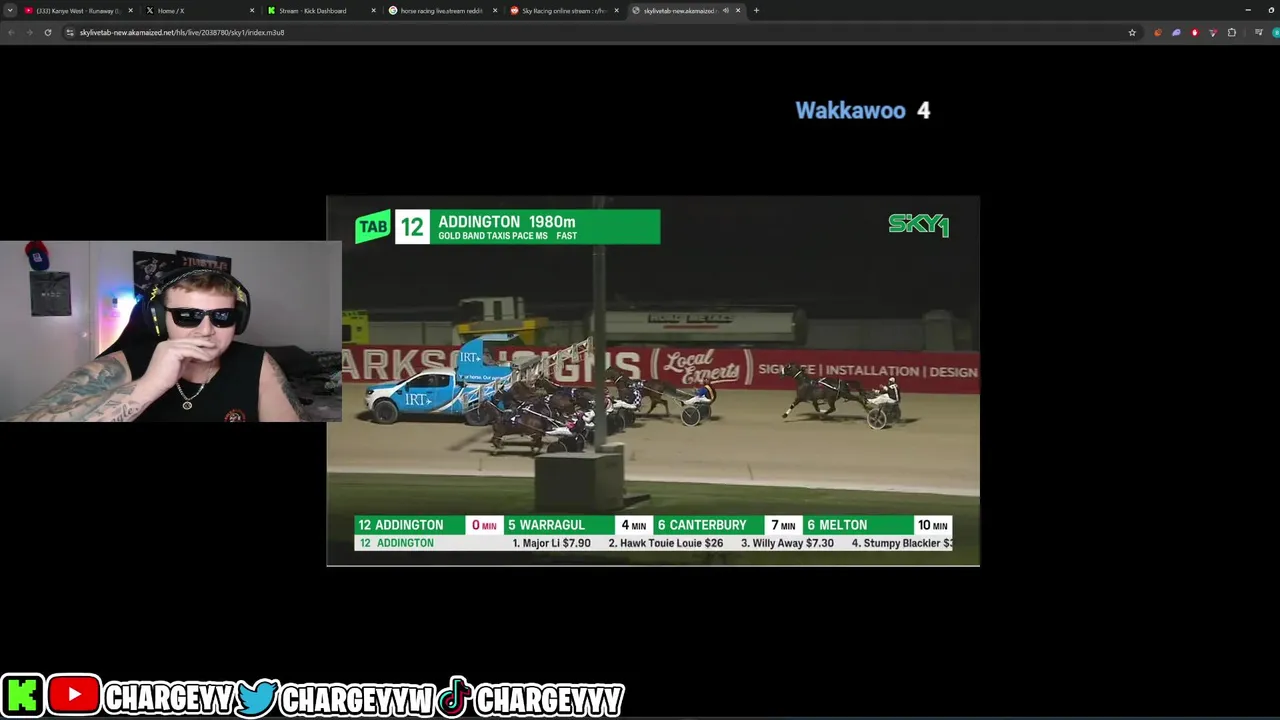Screen dimensions: 1280x720
Task: Close the horse racing live stream reddit tab
Action: click(x=495, y=10)
